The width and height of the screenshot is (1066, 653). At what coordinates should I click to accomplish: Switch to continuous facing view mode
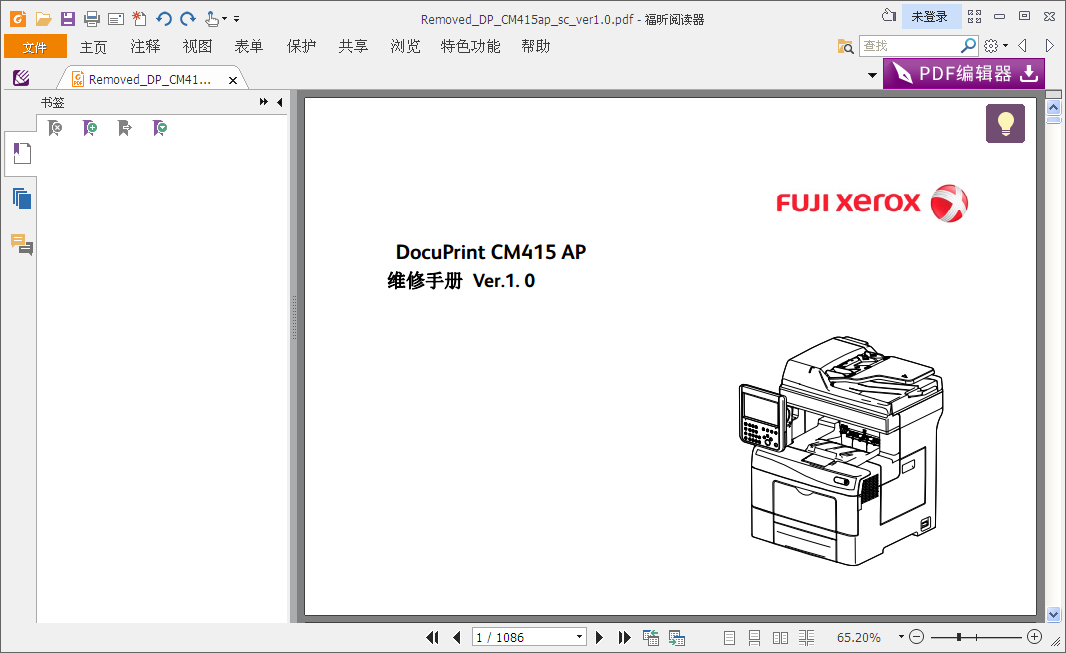click(806, 637)
